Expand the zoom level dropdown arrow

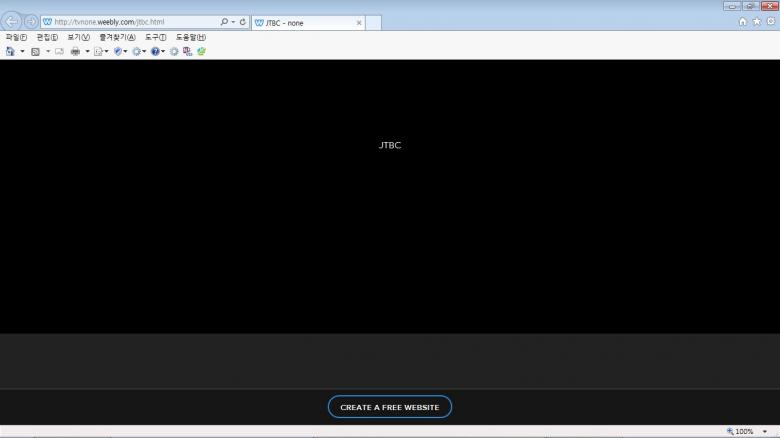[x=765, y=432]
